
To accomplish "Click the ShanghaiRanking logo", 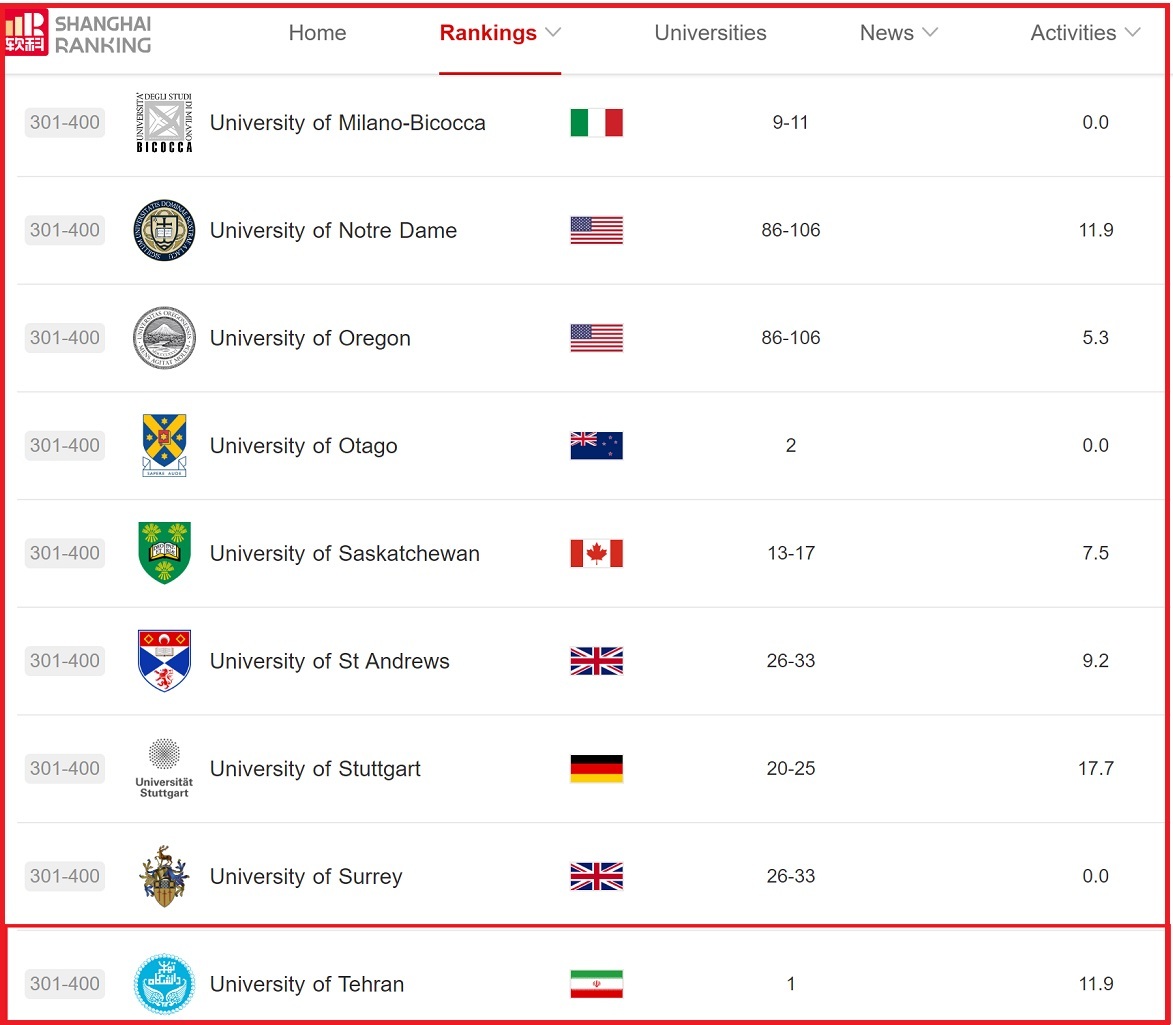I will tap(79, 32).
